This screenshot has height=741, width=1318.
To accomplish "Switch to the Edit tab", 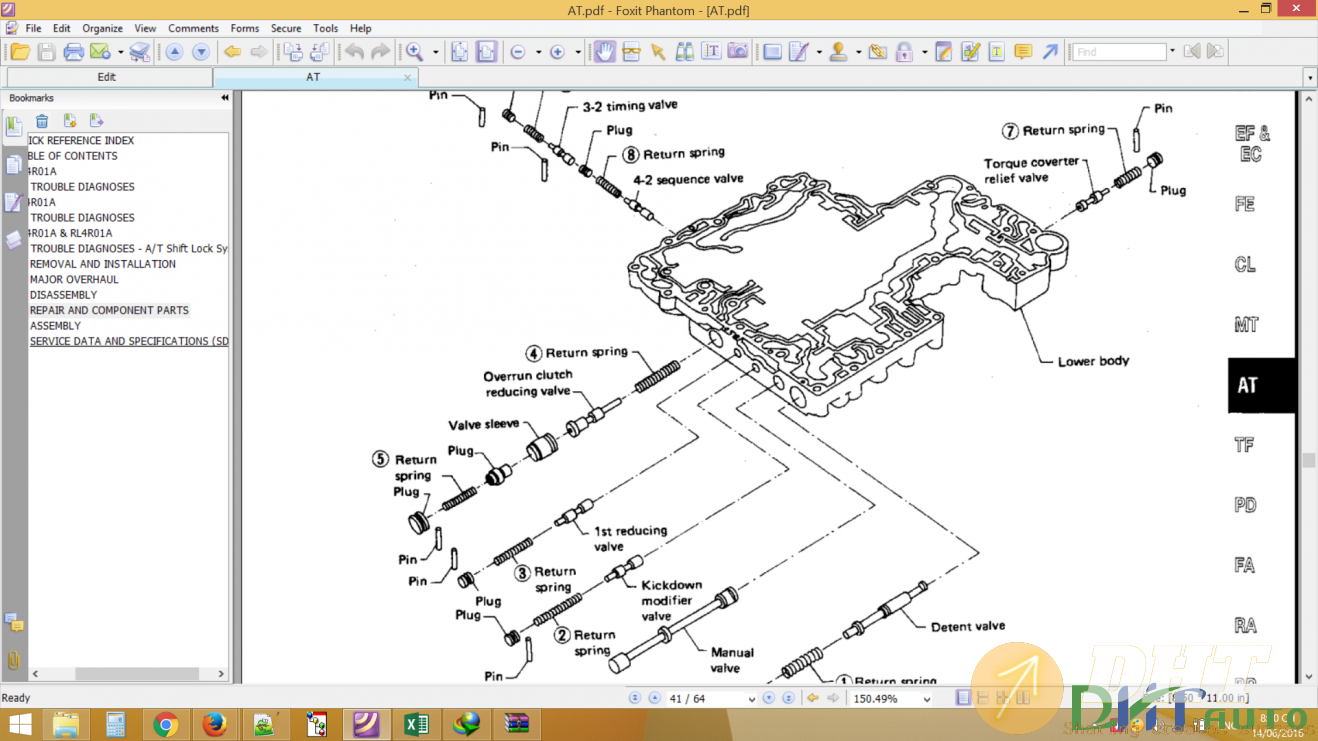I will point(108,77).
